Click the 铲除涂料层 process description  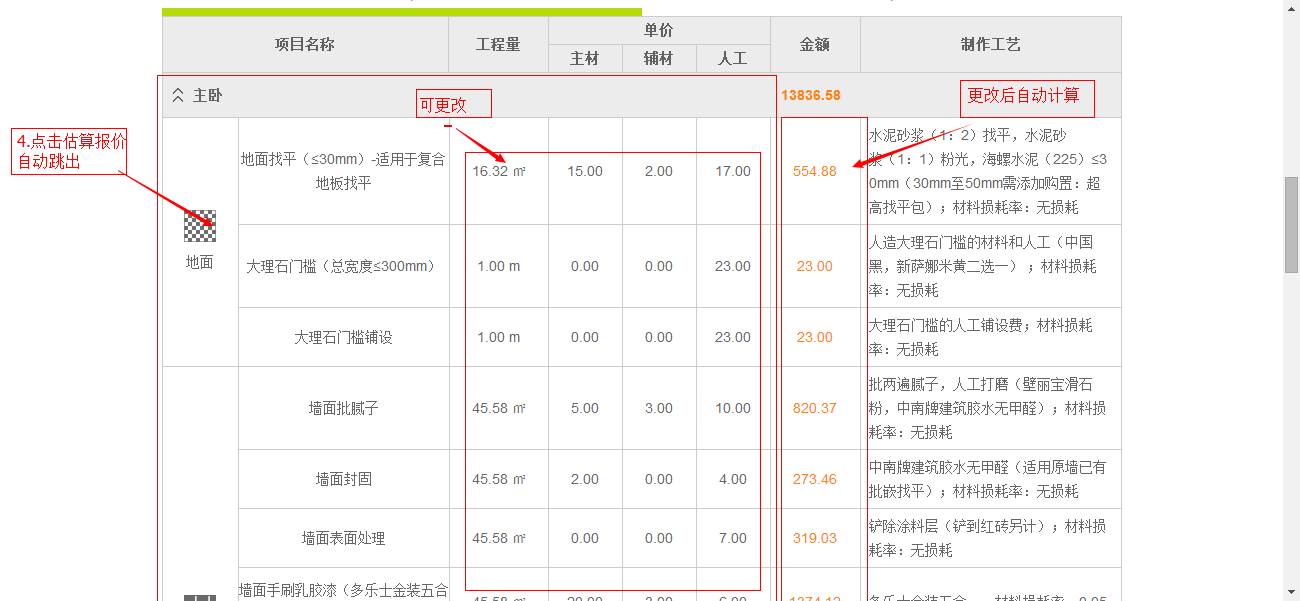[989, 538]
